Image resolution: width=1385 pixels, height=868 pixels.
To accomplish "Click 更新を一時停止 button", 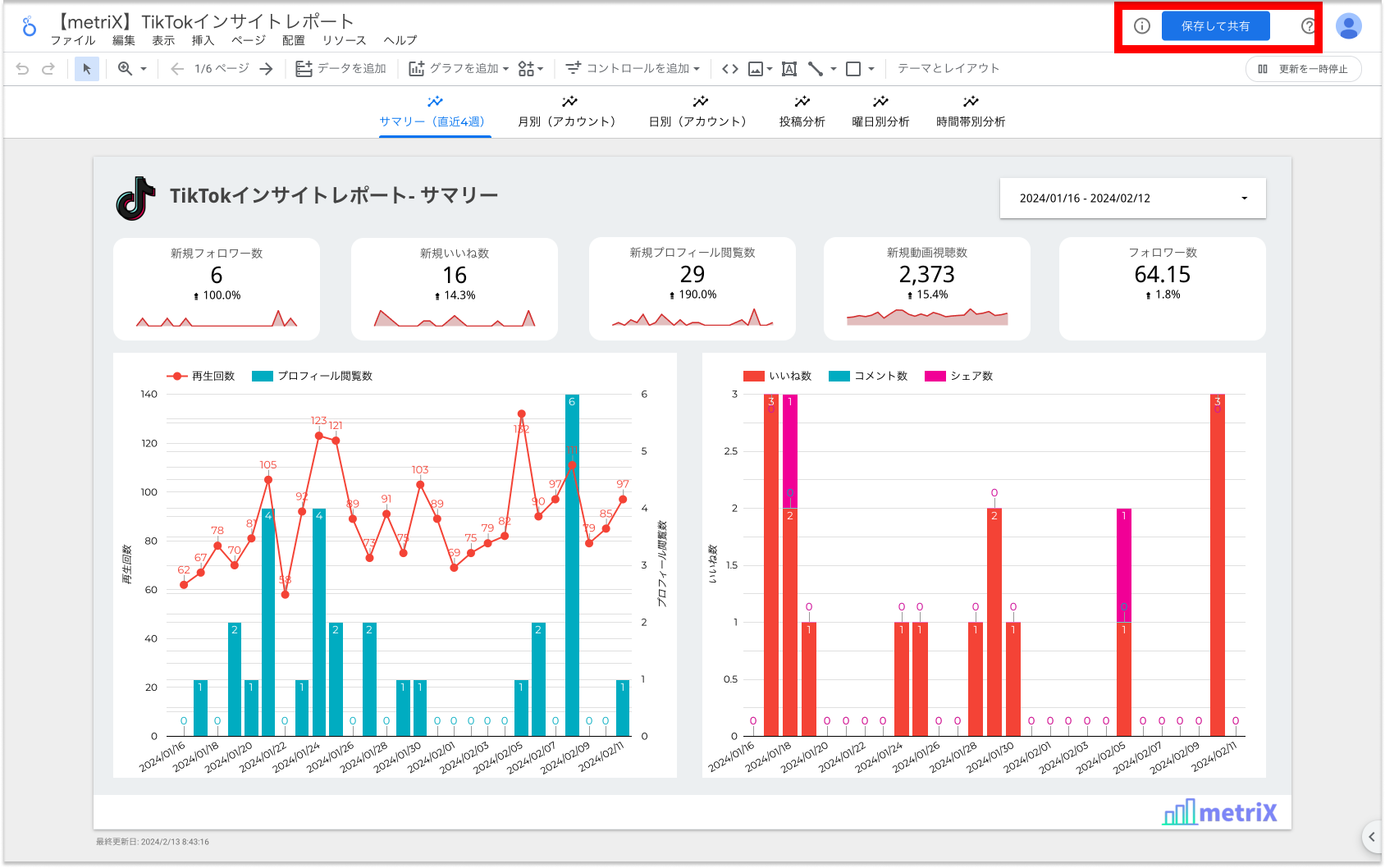I will coord(1304,69).
